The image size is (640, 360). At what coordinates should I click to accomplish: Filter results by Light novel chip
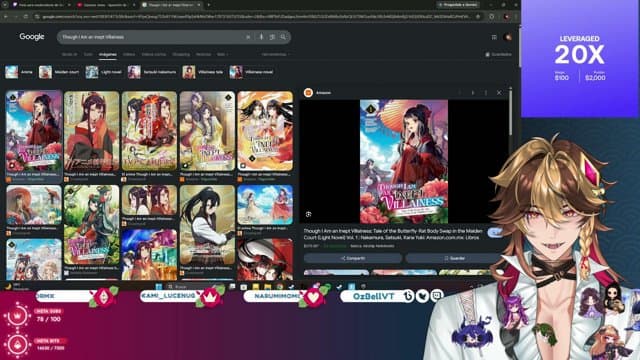tap(104, 72)
